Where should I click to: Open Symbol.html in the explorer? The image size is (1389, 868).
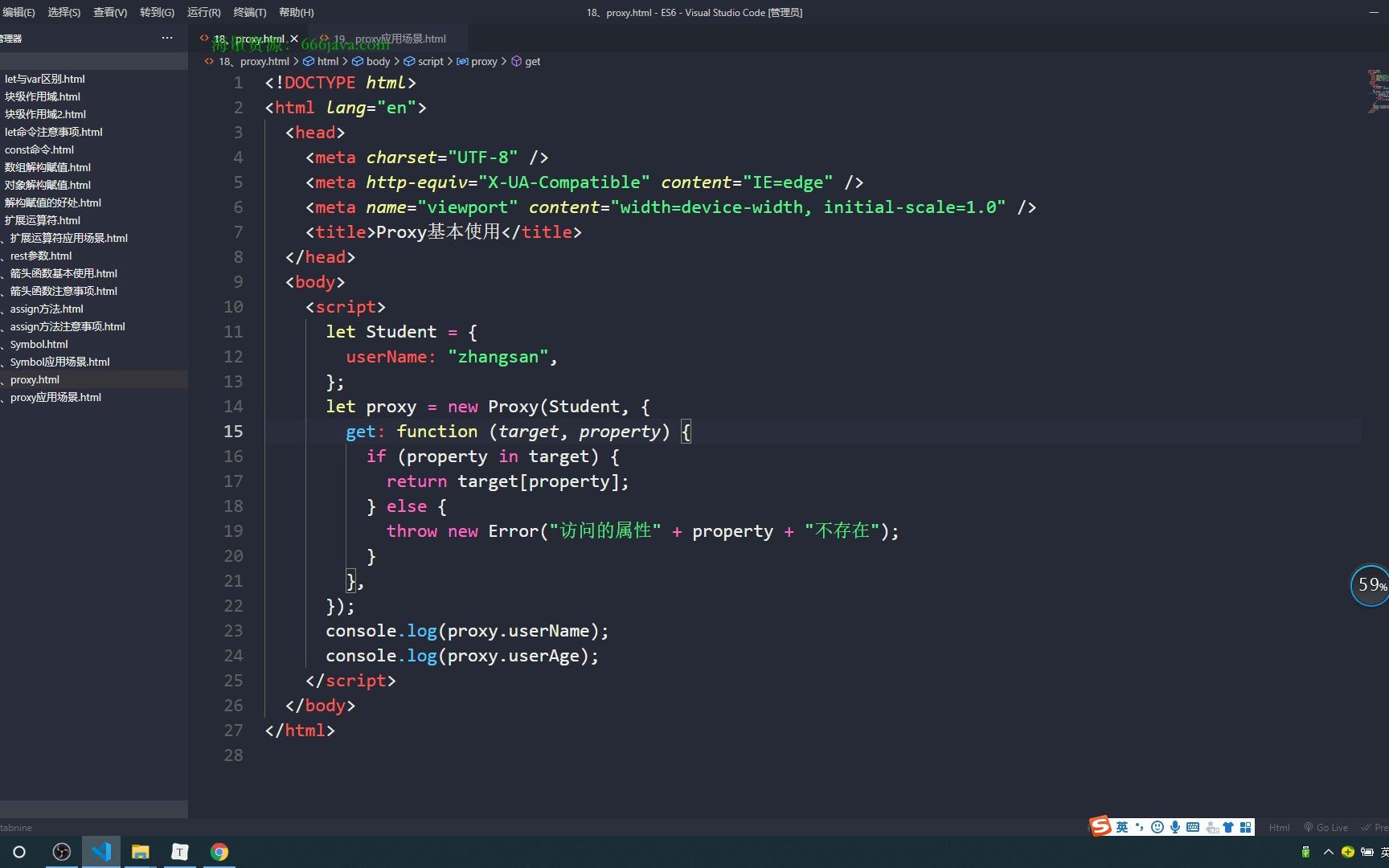(94, 344)
